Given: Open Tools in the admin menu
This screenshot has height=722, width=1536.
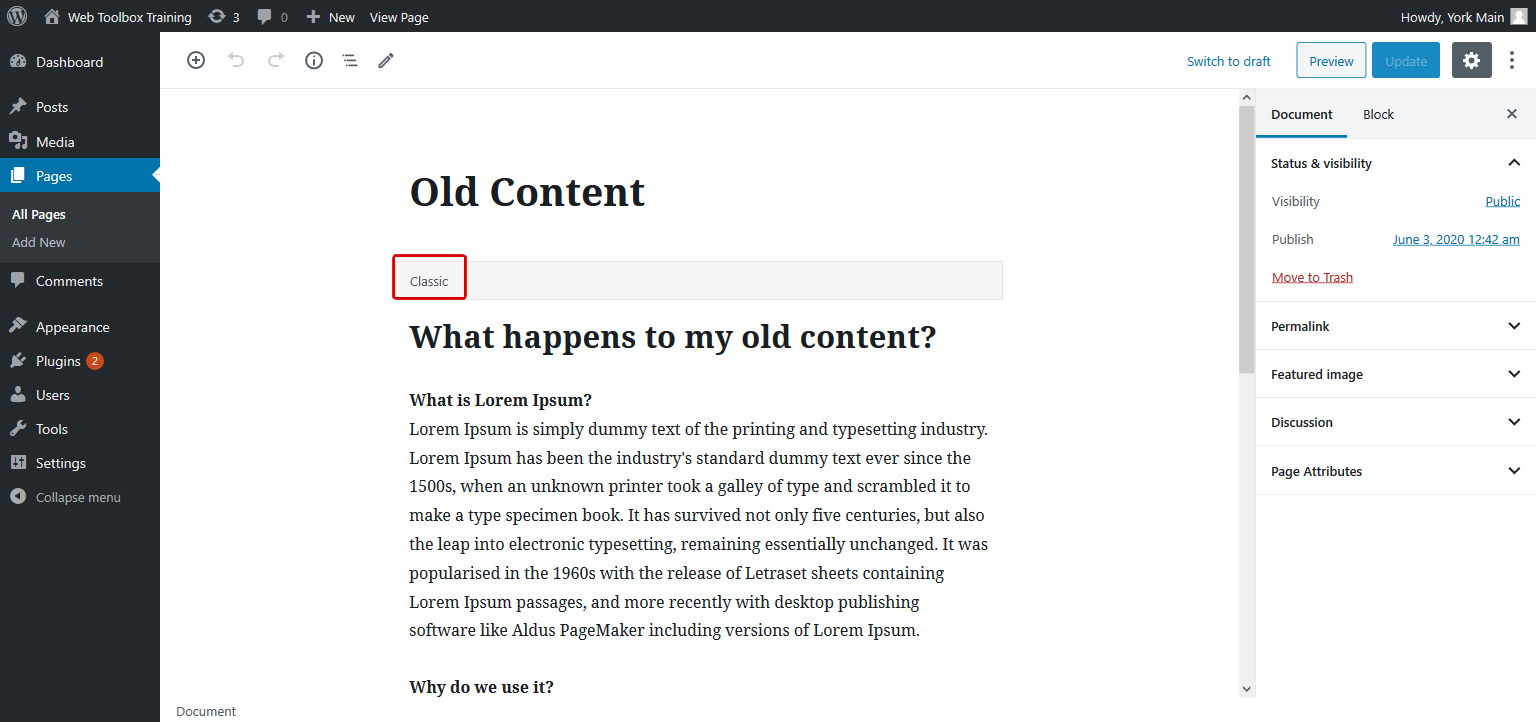Looking at the screenshot, I should pos(80,429).
